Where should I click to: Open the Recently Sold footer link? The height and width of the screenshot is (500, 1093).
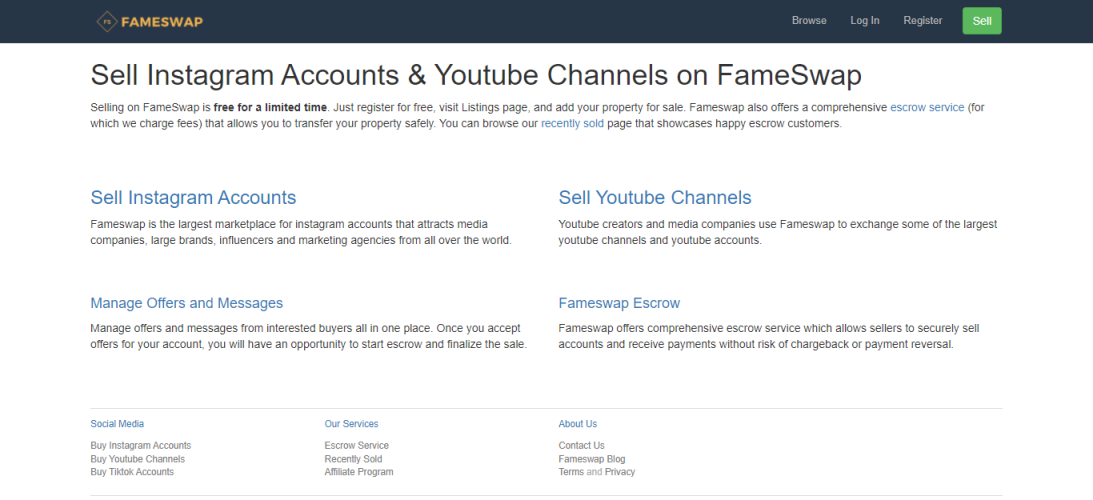coord(353,460)
